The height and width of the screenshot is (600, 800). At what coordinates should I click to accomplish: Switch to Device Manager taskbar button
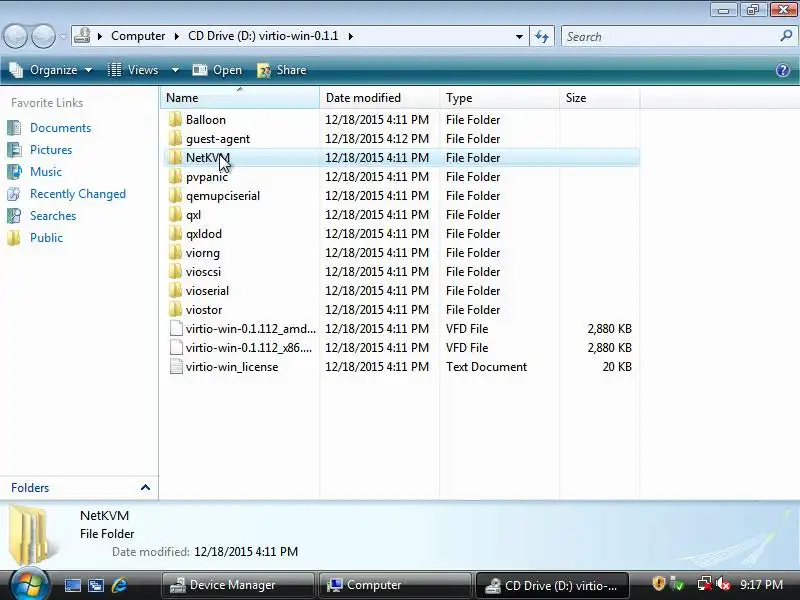(238, 585)
